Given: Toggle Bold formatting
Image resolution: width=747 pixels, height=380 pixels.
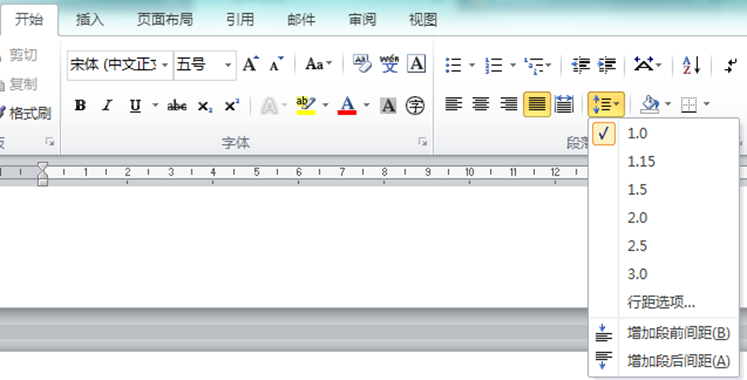Looking at the screenshot, I should [x=80, y=105].
